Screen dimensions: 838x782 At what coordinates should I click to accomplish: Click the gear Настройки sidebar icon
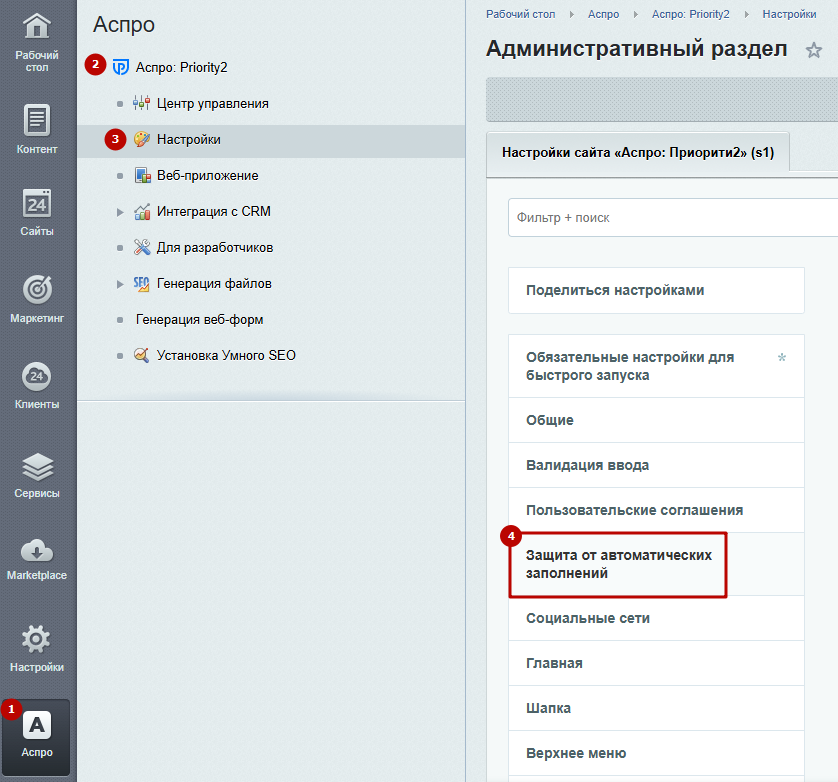coord(37,648)
